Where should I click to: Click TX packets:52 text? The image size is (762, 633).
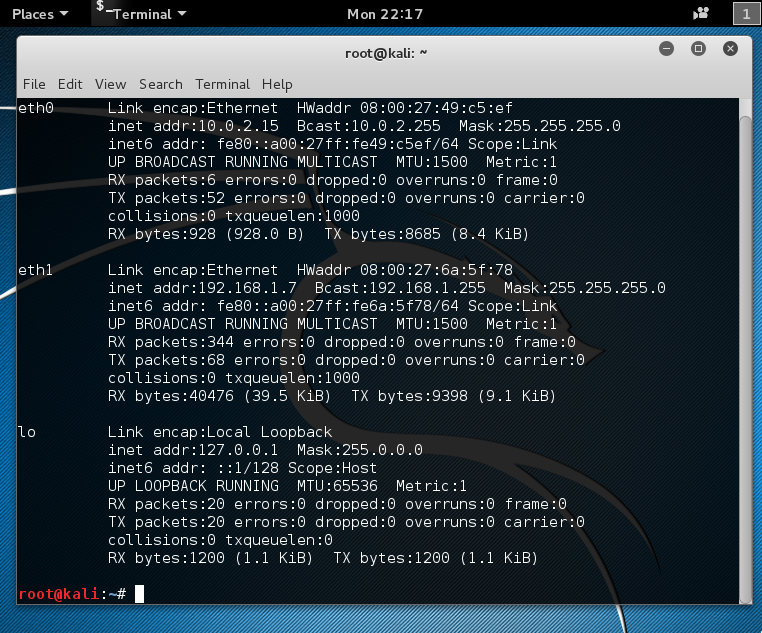point(166,198)
